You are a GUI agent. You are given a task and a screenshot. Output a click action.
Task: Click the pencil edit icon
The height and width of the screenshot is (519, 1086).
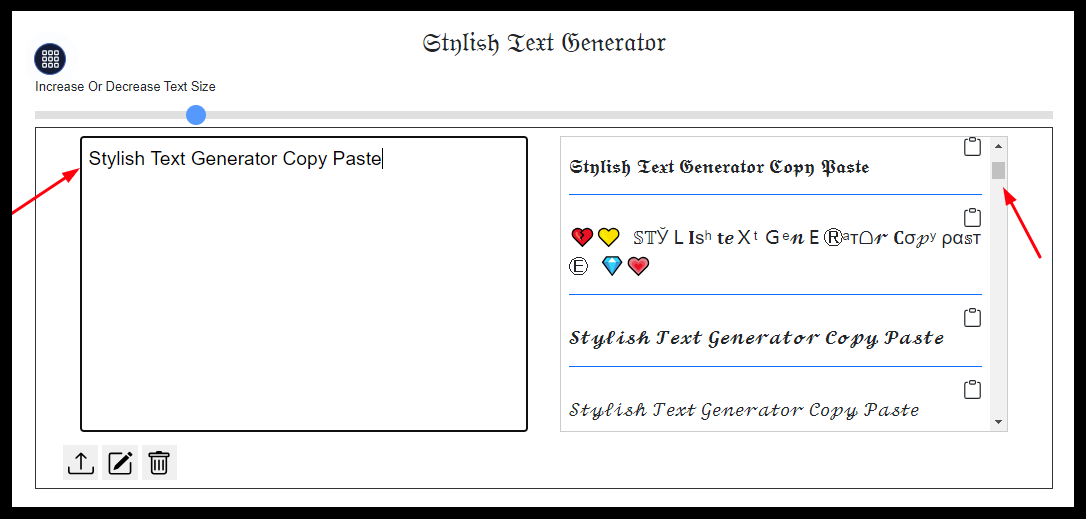(x=120, y=462)
